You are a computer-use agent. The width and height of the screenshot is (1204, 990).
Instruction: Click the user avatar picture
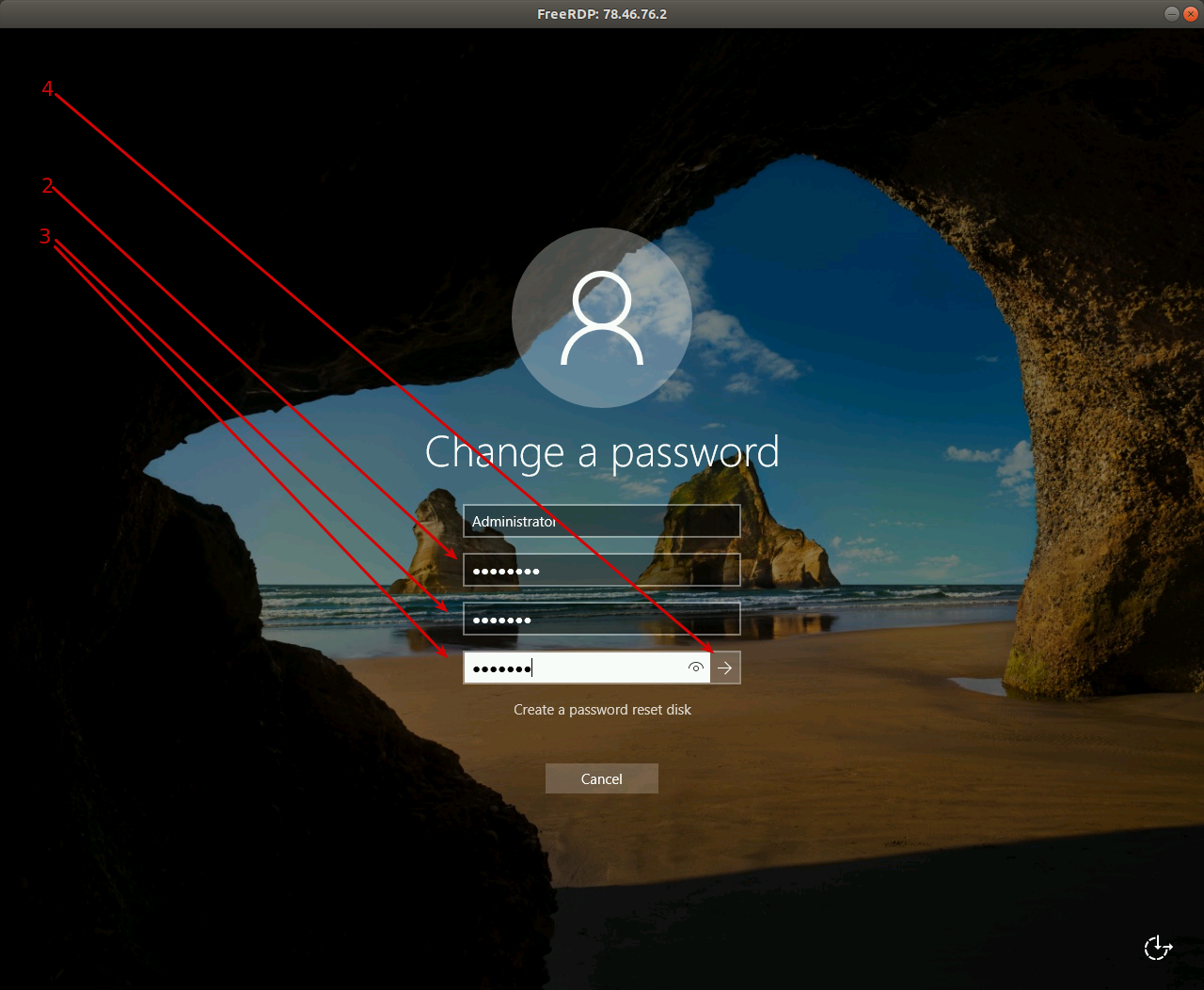coord(602,318)
